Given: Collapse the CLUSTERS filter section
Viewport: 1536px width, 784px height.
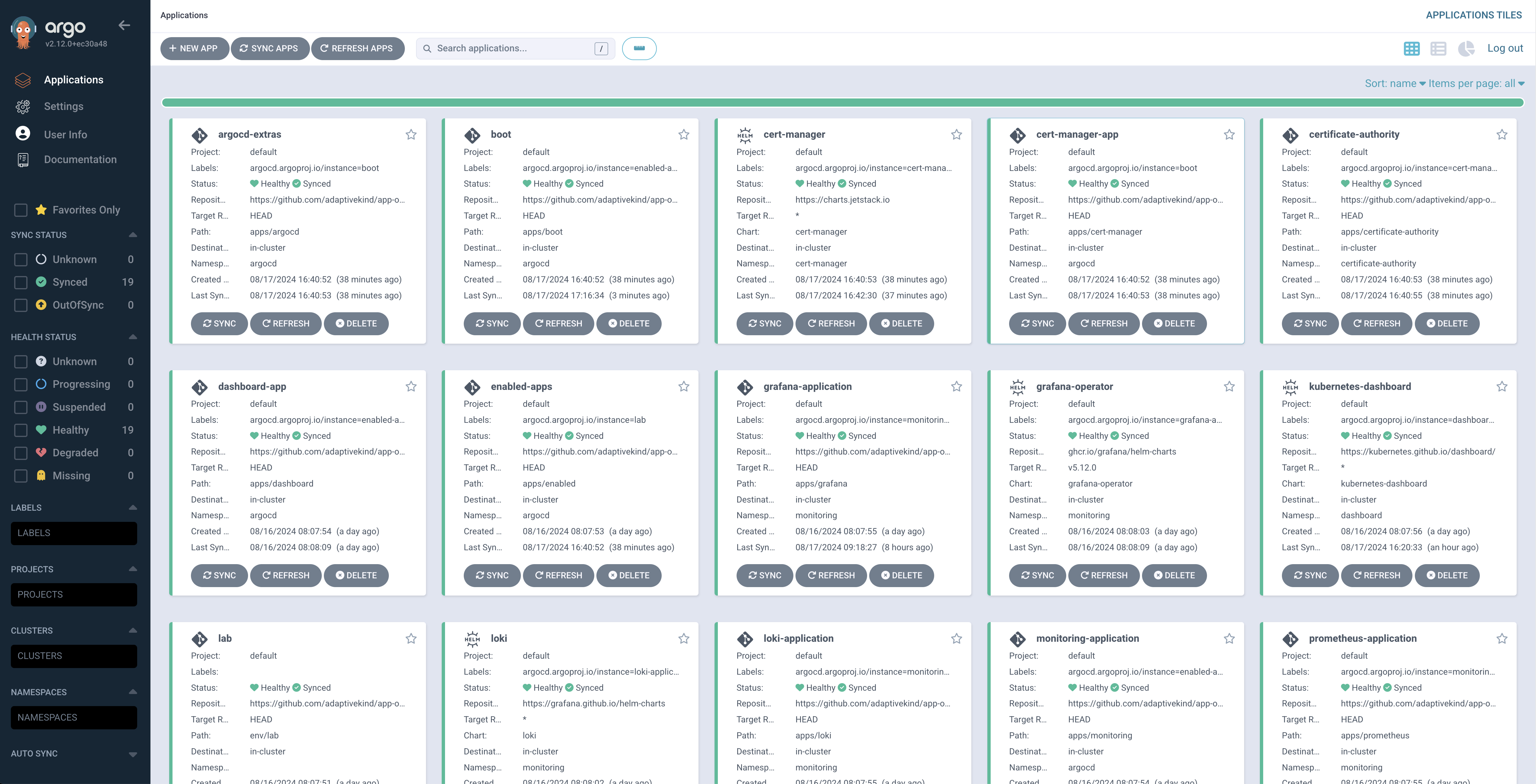Looking at the screenshot, I should [x=132, y=630].
